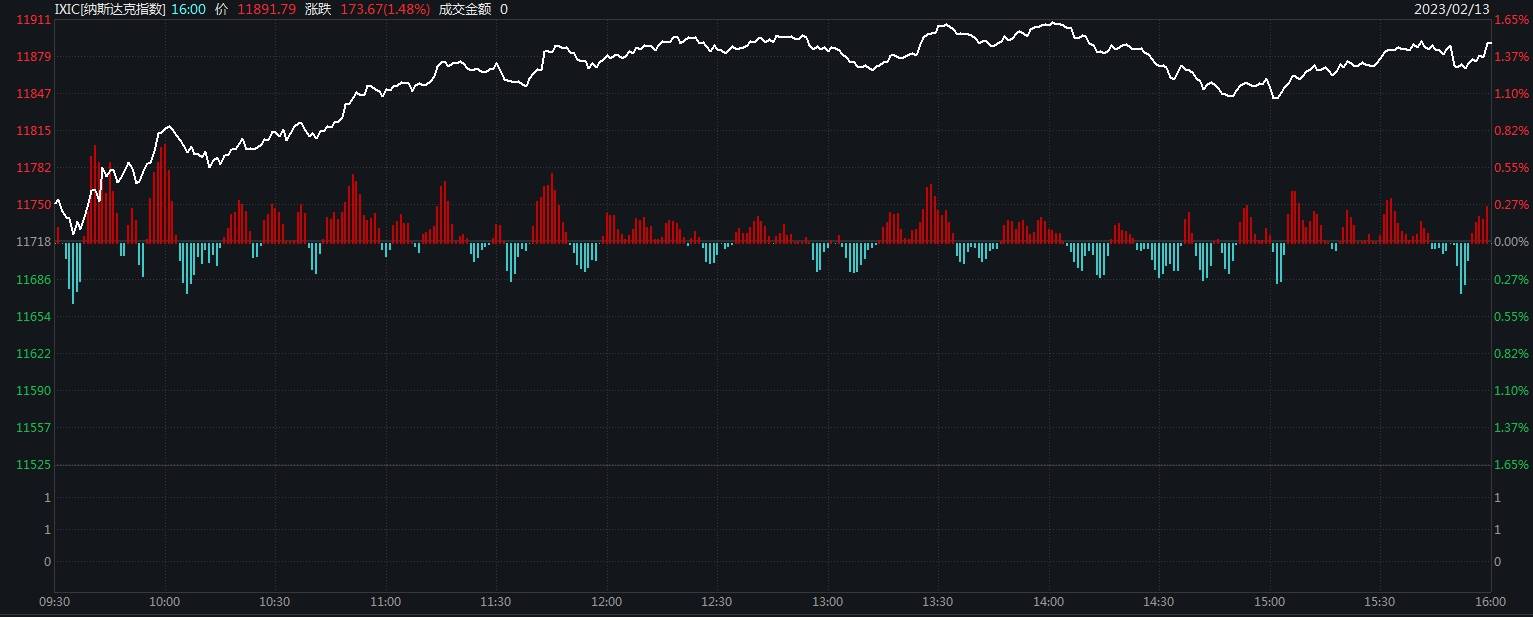Click the 16:00 closing time axis label

[x=1490, y=602]
